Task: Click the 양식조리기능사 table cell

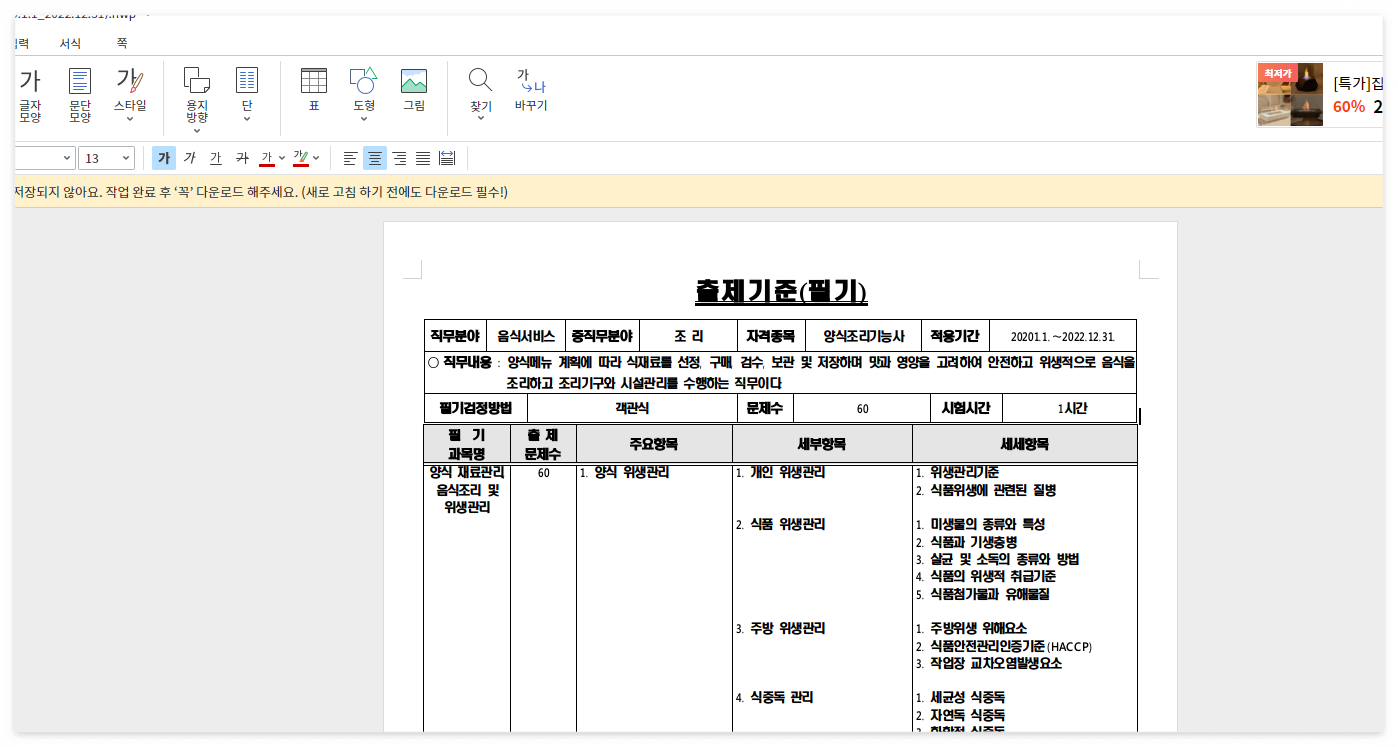Action: (x=863, y=336)
